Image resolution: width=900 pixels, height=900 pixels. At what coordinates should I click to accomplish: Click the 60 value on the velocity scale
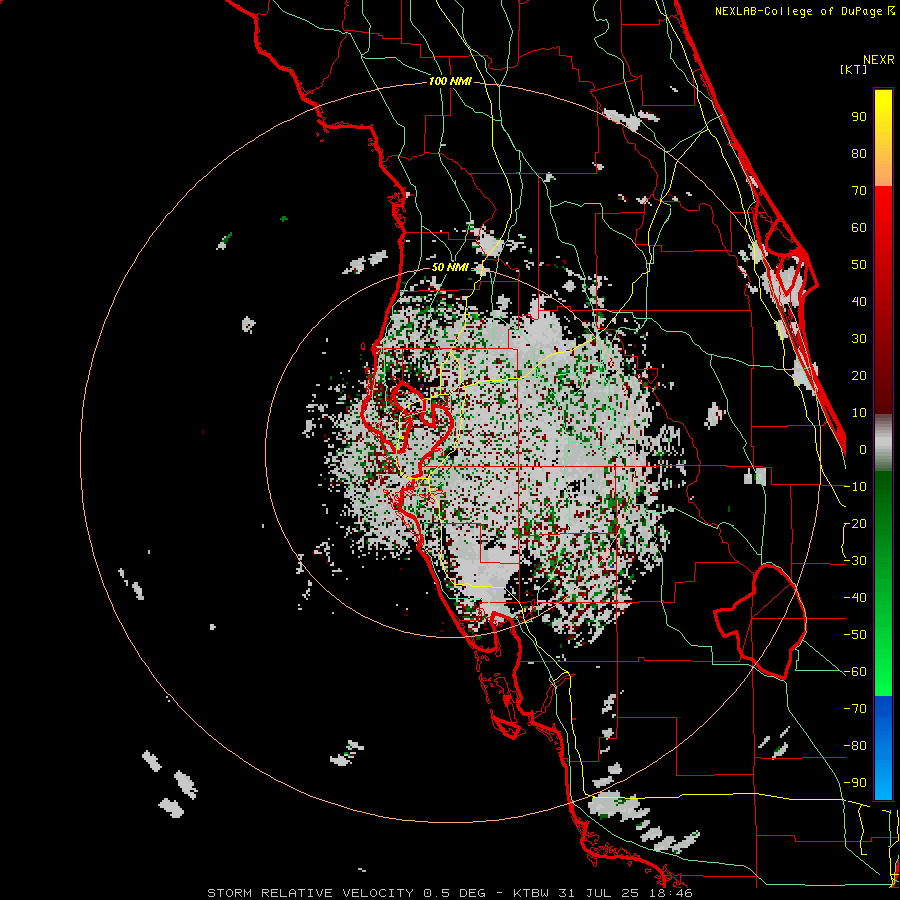click(859, 228)
